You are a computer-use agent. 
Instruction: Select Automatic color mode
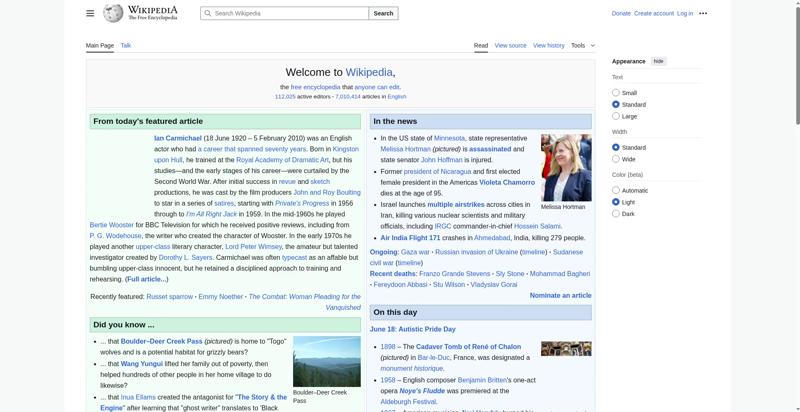[x=616, y=190]
